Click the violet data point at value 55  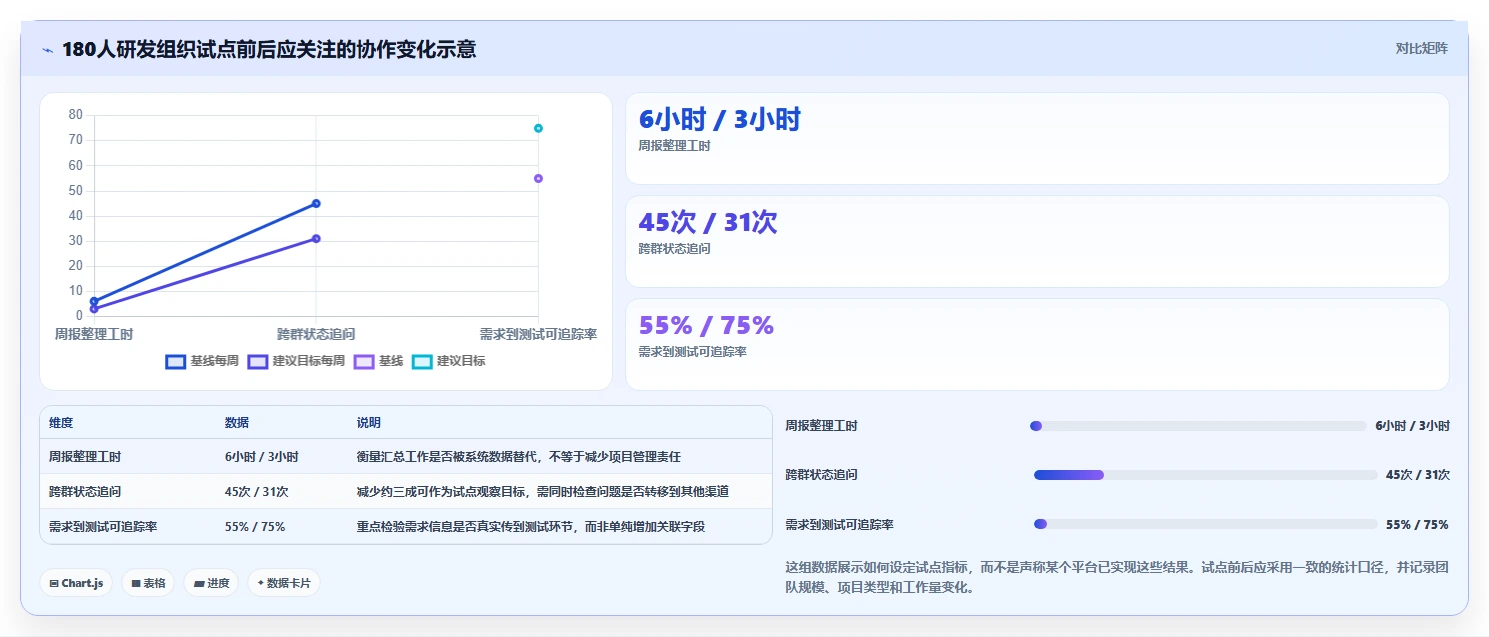tap(538, 178)
